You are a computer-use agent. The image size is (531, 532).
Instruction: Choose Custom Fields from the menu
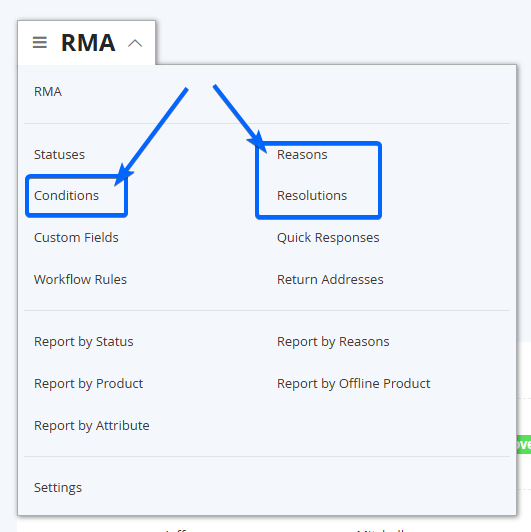[76, 238]
